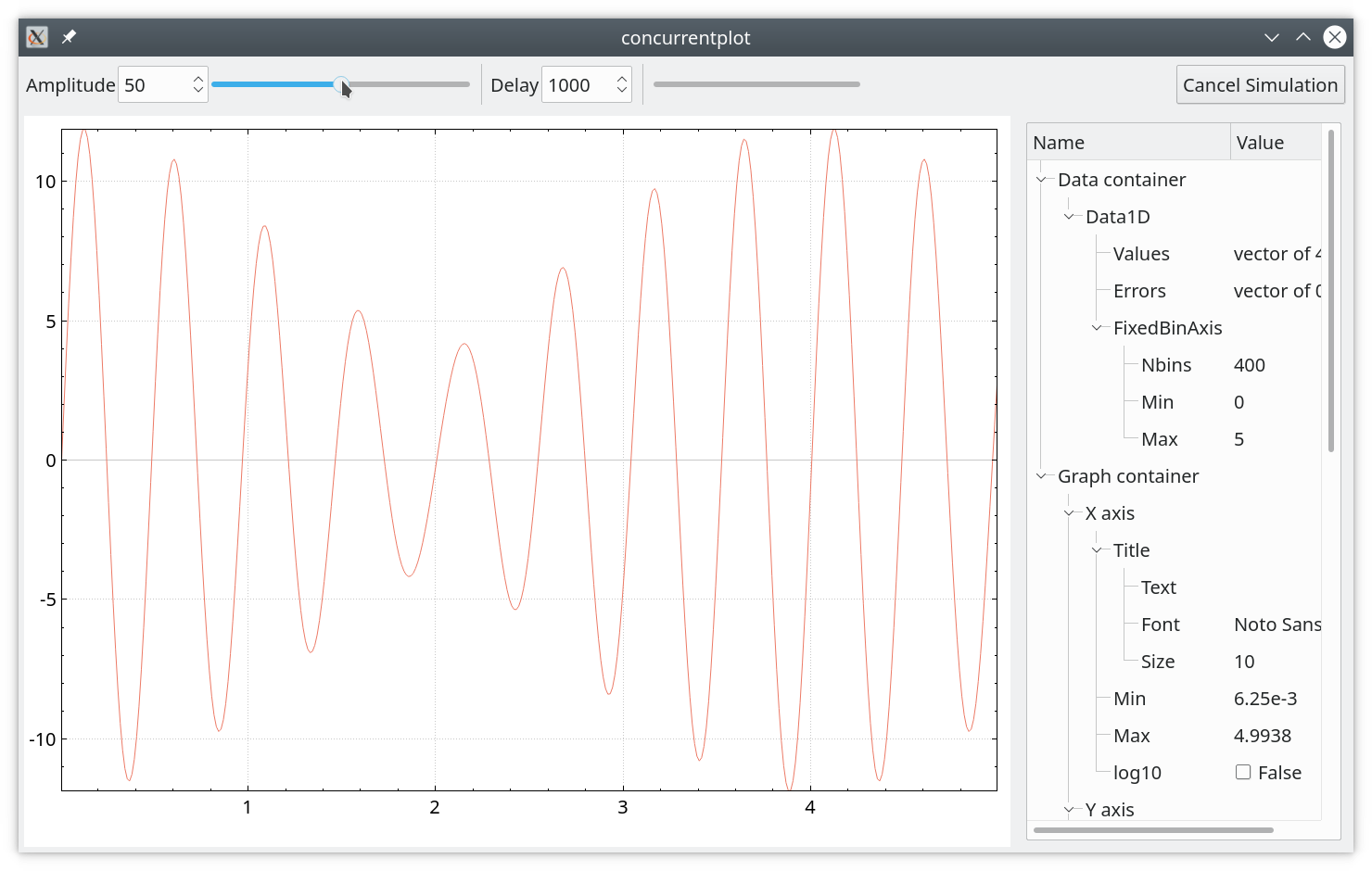
Task: Click the Noto Sans font value
Action: click(1277, 625)
